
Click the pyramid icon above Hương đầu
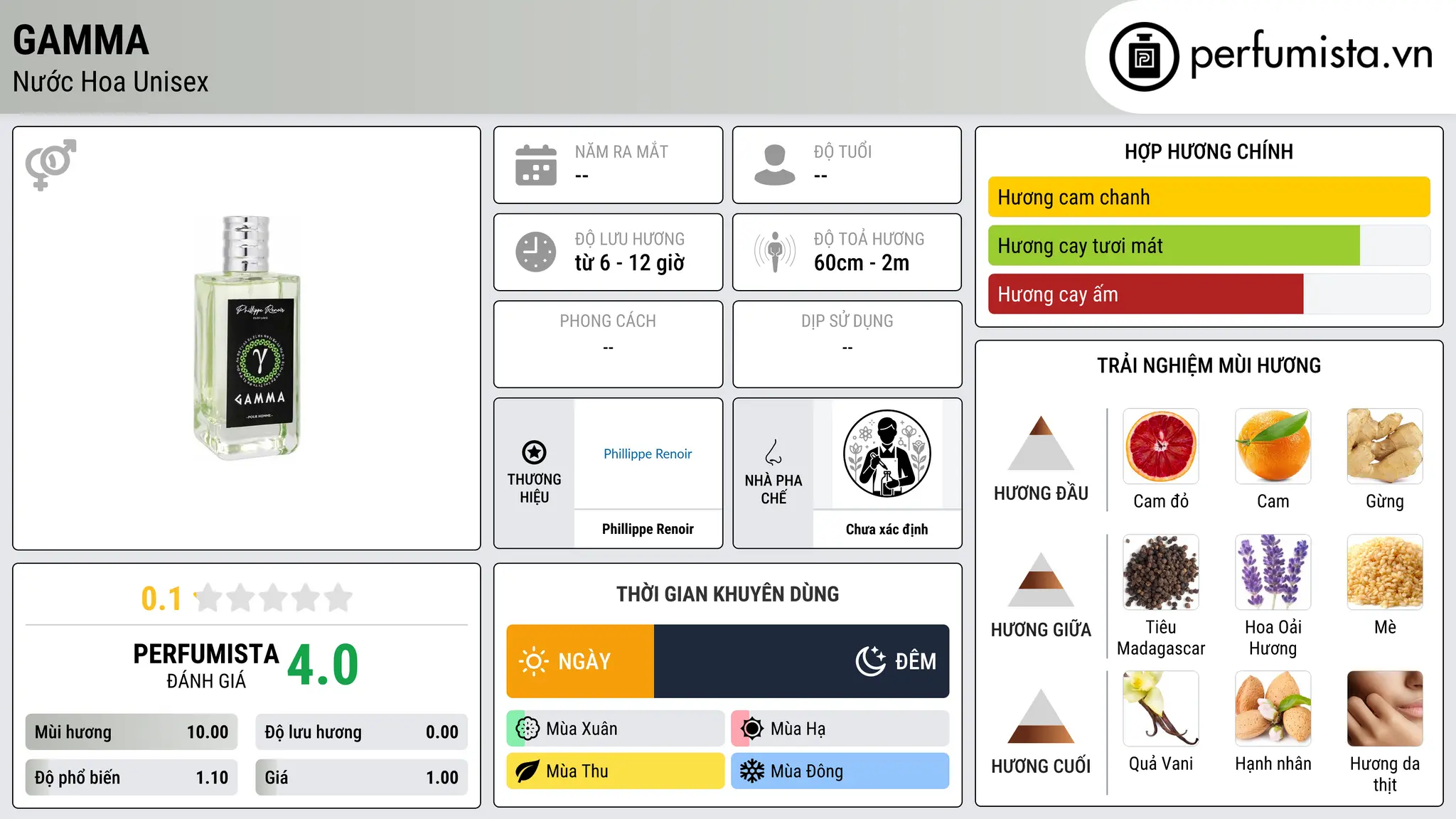click(1041, 443)
